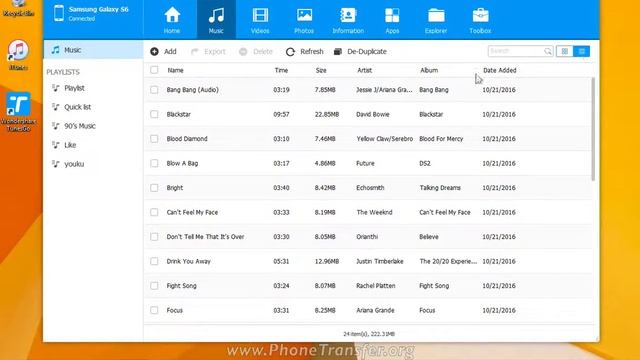640x360 pixels.
Task: Check the box for Focus
Action: click(x=154, y=310)
